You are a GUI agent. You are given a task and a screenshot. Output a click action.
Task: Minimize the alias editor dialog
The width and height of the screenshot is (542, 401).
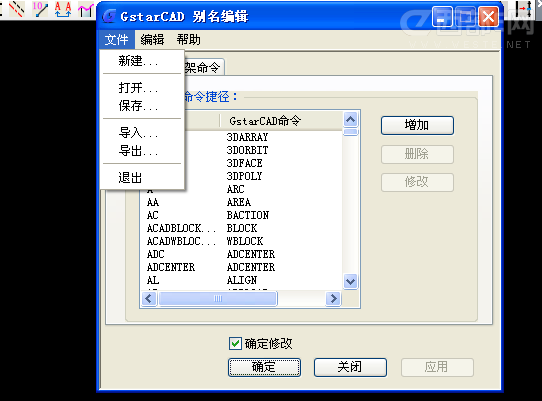(442, 17)
